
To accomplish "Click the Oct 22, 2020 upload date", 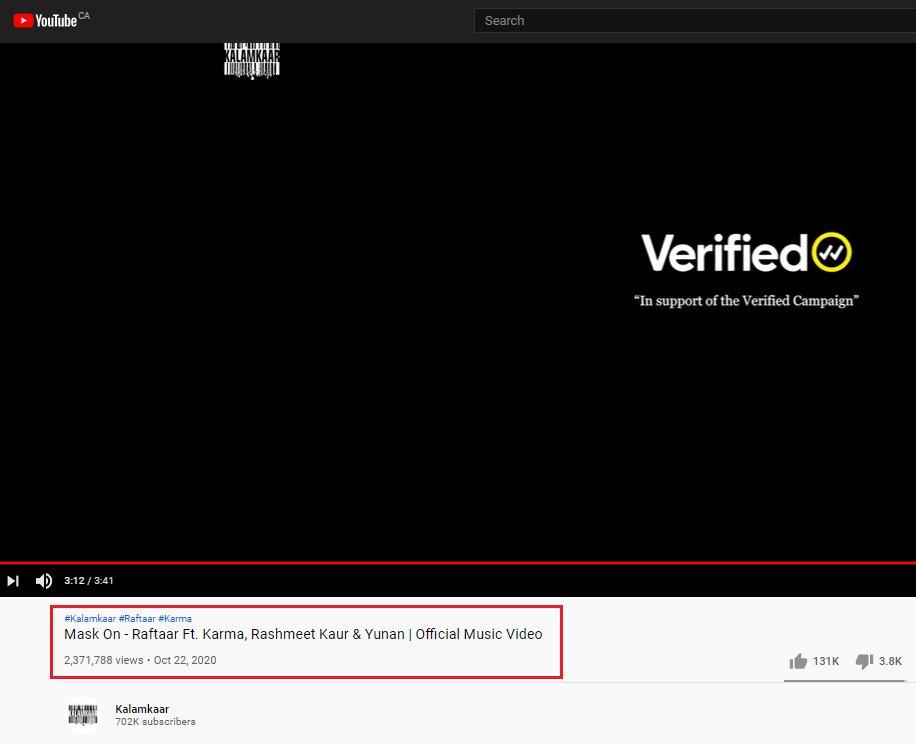I will tap(185, 660).
